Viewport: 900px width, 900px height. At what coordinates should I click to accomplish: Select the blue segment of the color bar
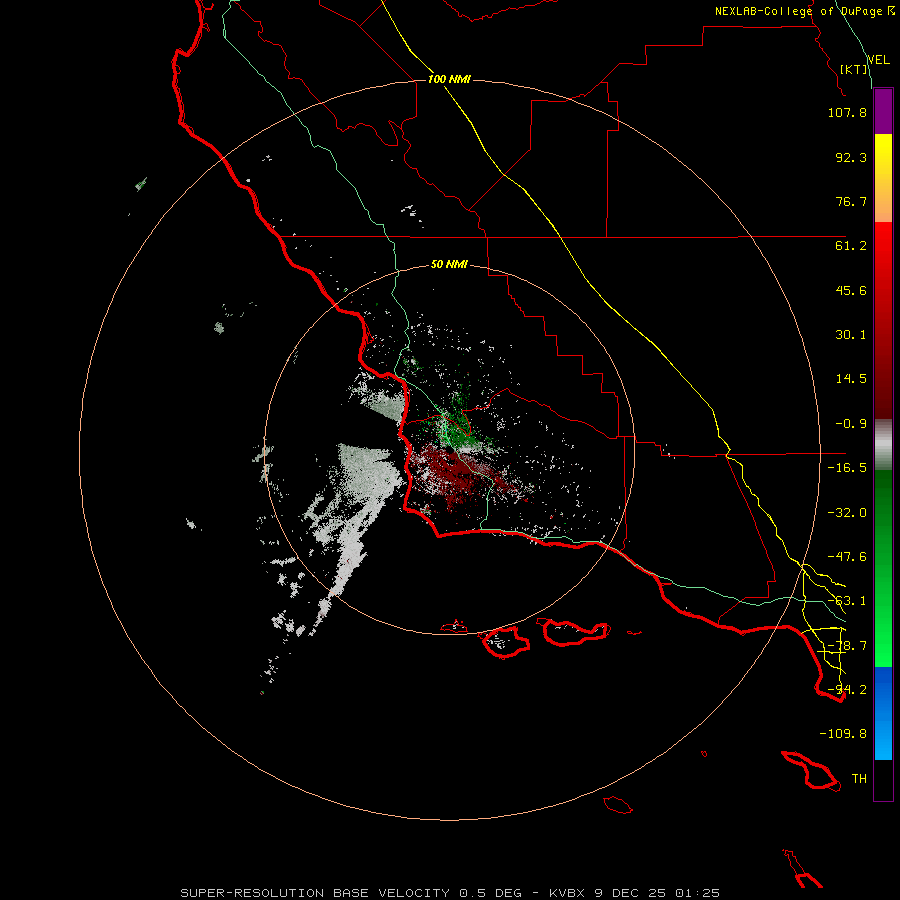[883, 713]
